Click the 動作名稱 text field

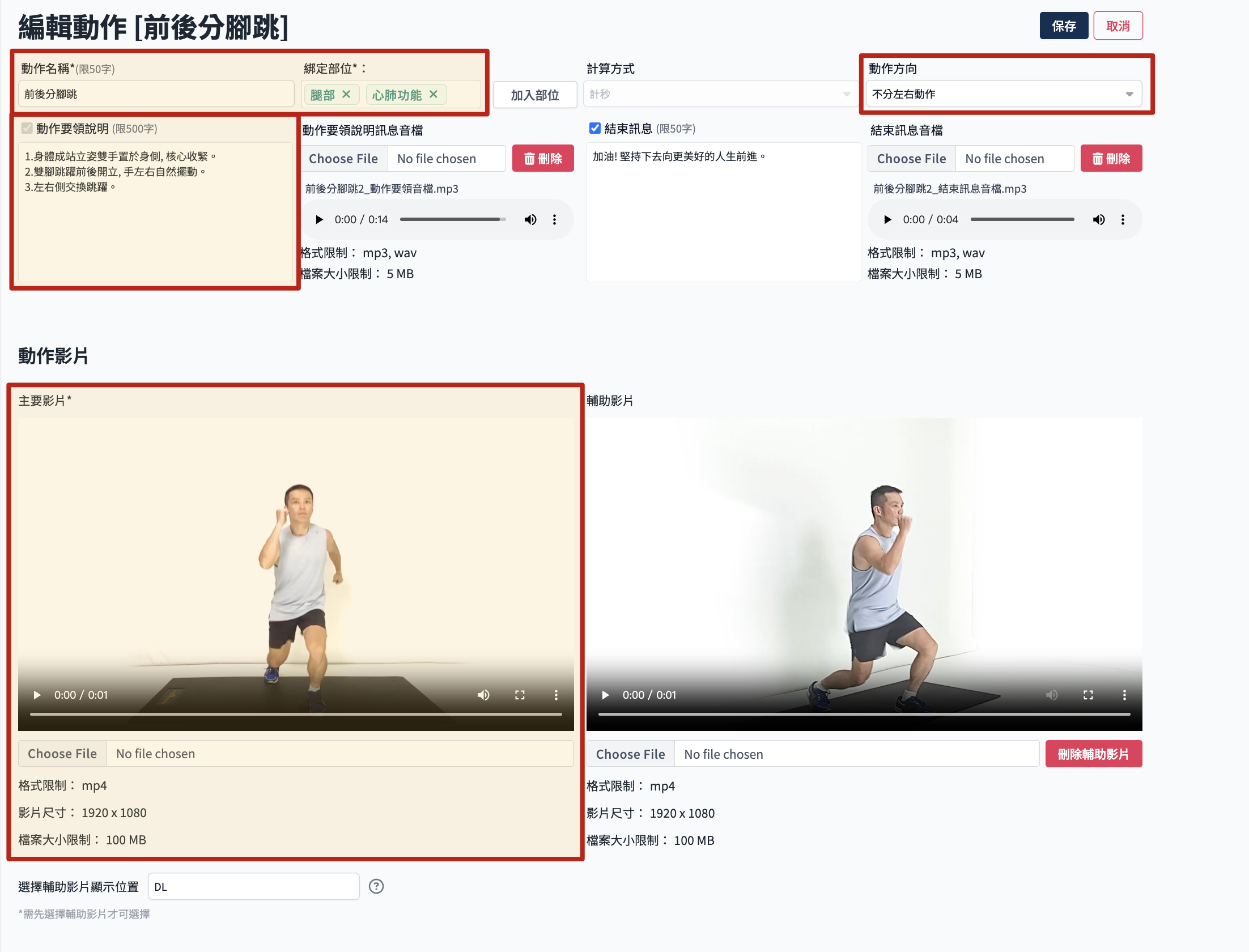coord(156,94)
